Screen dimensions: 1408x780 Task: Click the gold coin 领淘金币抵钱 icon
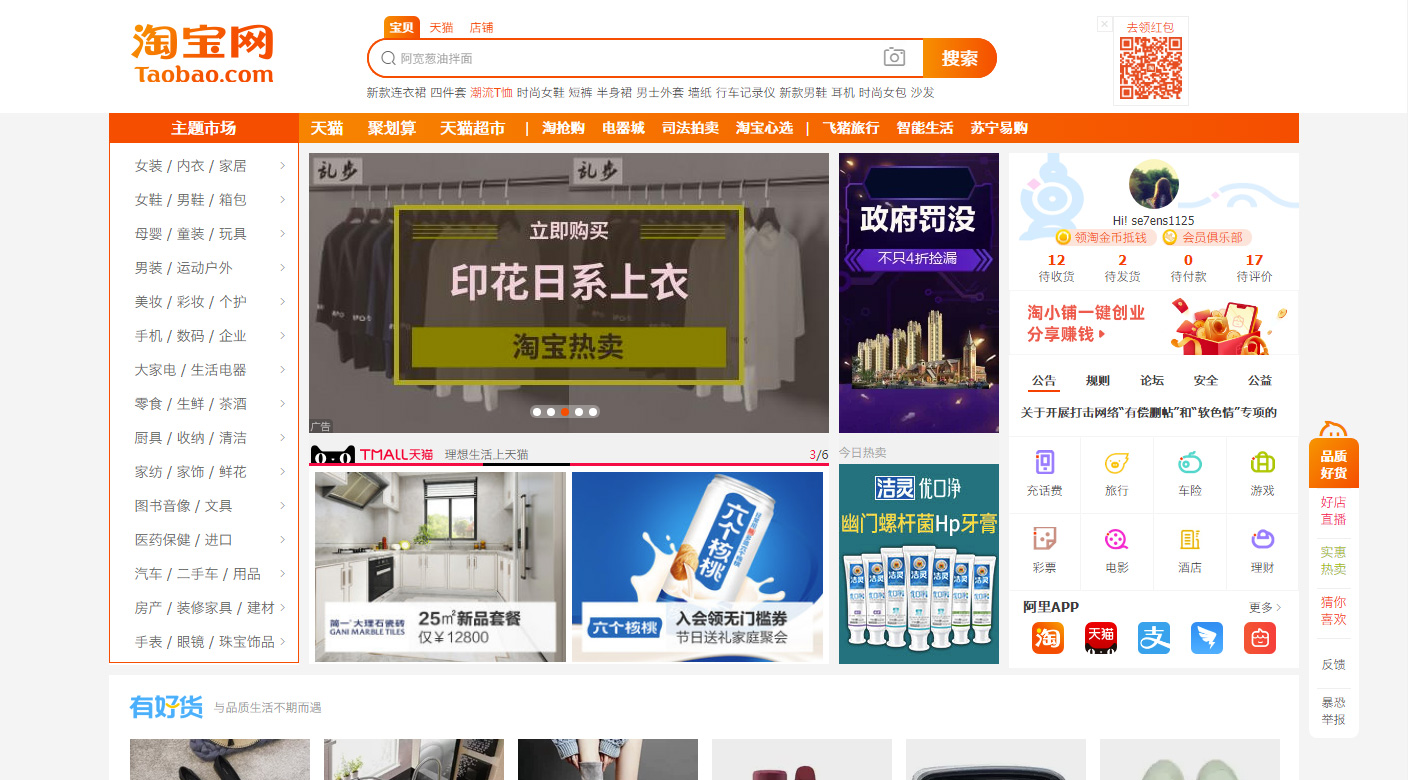pyautogui.click(x=1064, y=237)
